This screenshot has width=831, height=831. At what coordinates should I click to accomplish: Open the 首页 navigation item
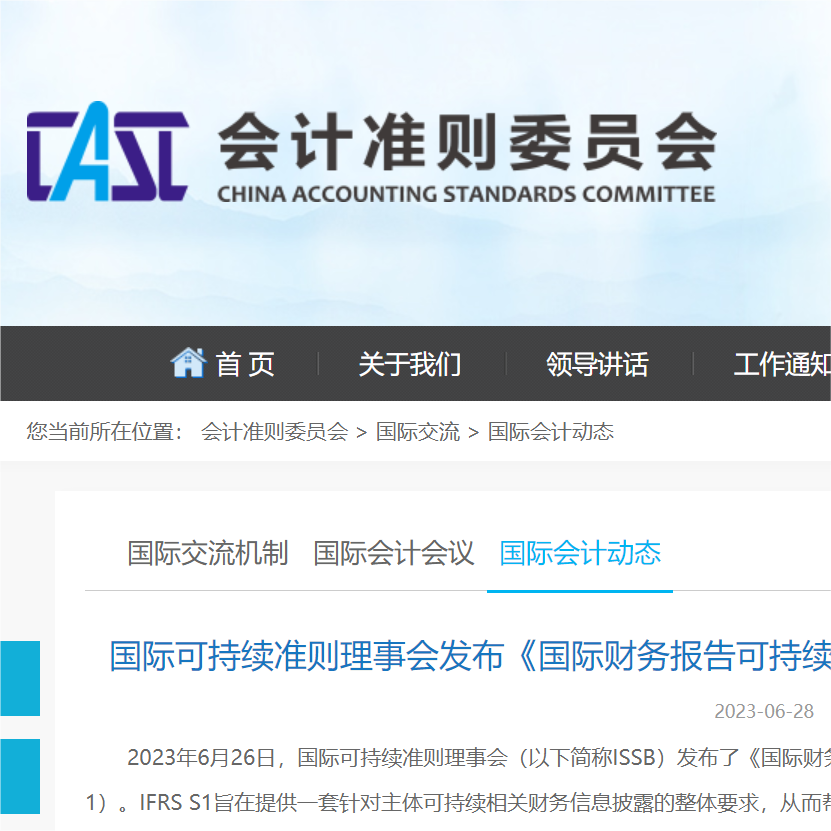pyautogui.click(x=245, y=364)
